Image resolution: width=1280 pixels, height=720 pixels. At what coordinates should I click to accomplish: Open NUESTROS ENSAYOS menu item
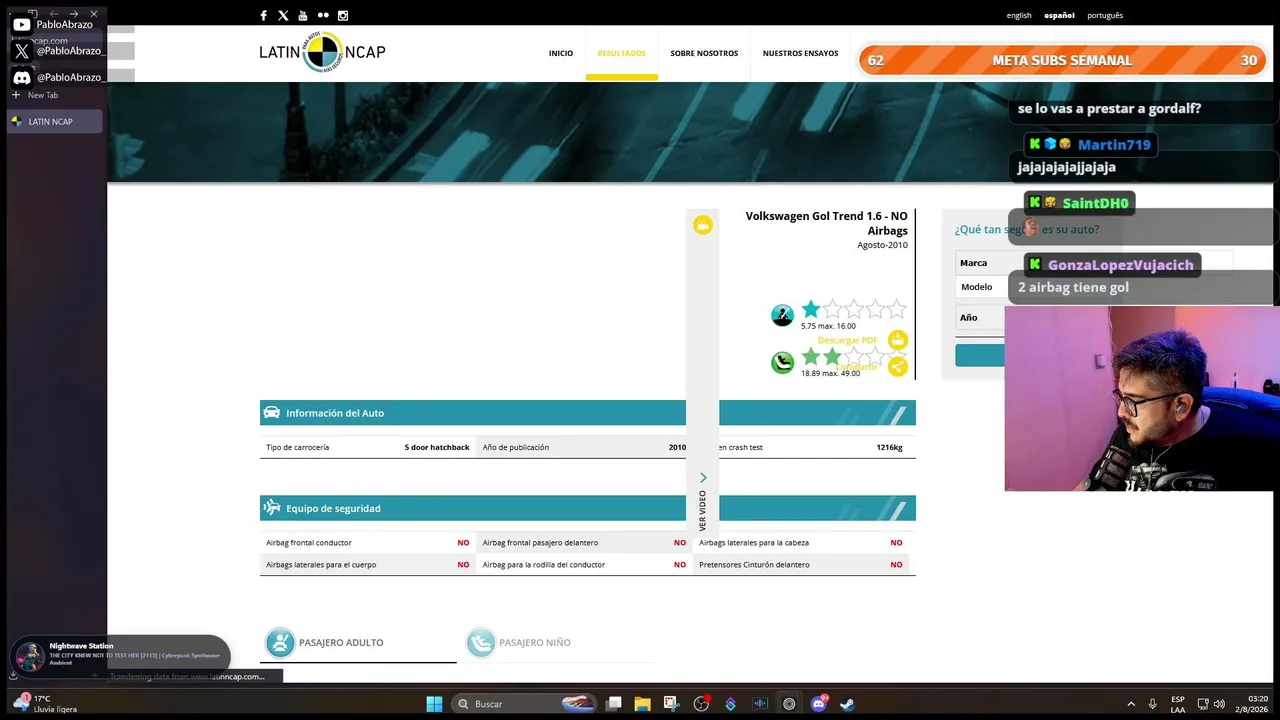click(801, 53)
